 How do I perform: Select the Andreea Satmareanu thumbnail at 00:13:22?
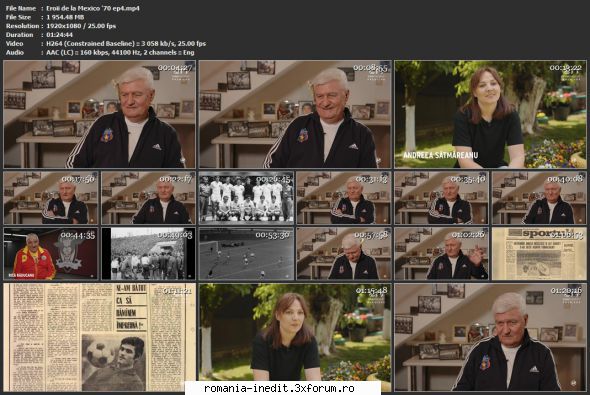tap(490, 114)
